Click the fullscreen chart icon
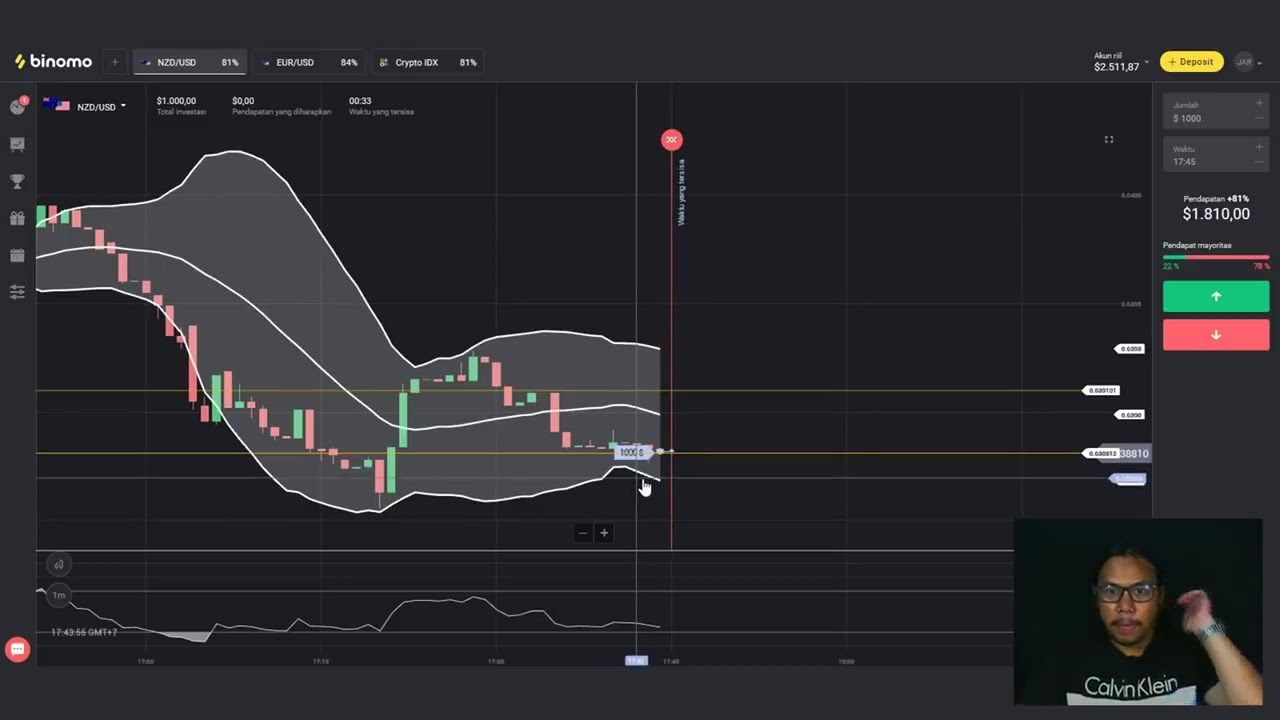Viewport: 1280px width, 720px height. [1108, 139]
